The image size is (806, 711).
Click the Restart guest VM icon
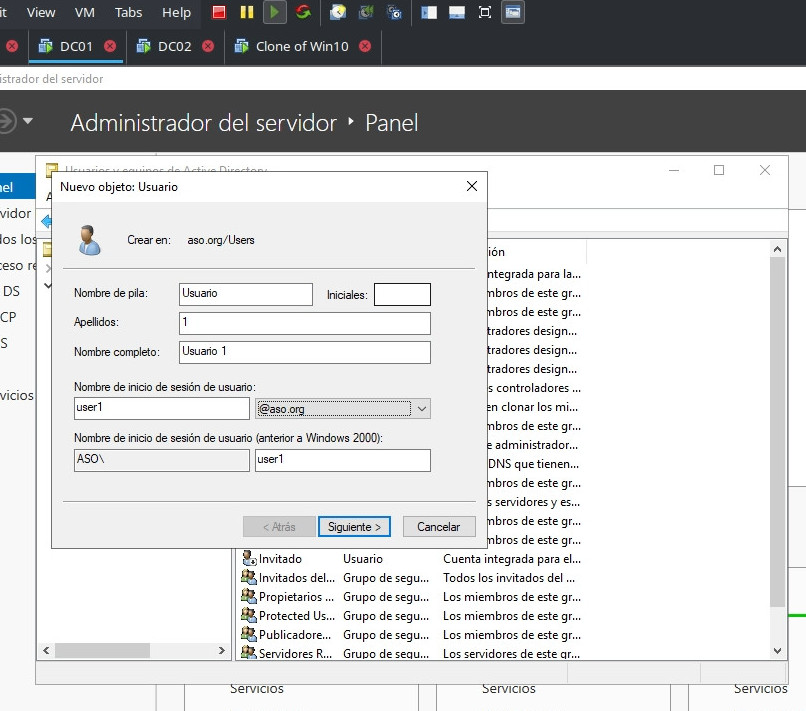[x=301, y=13]
